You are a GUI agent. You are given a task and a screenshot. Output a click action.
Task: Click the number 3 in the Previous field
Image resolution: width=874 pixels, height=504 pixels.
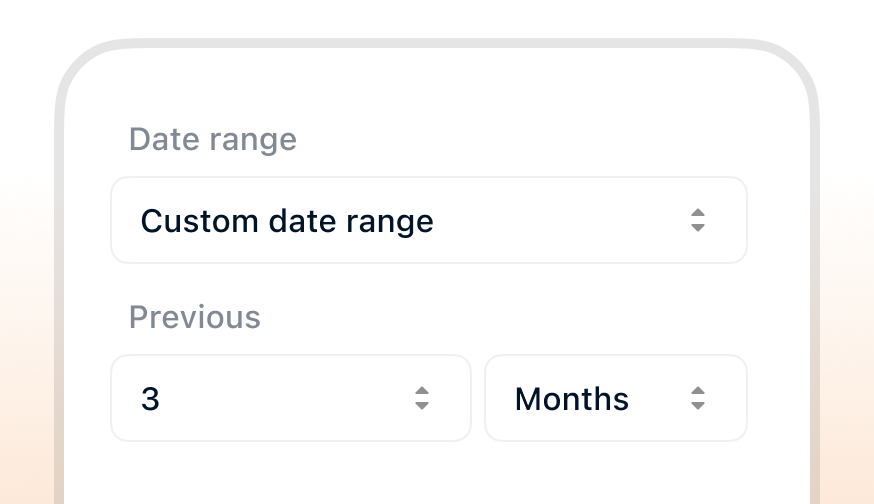pyautogui.click(x=150, y=399)
